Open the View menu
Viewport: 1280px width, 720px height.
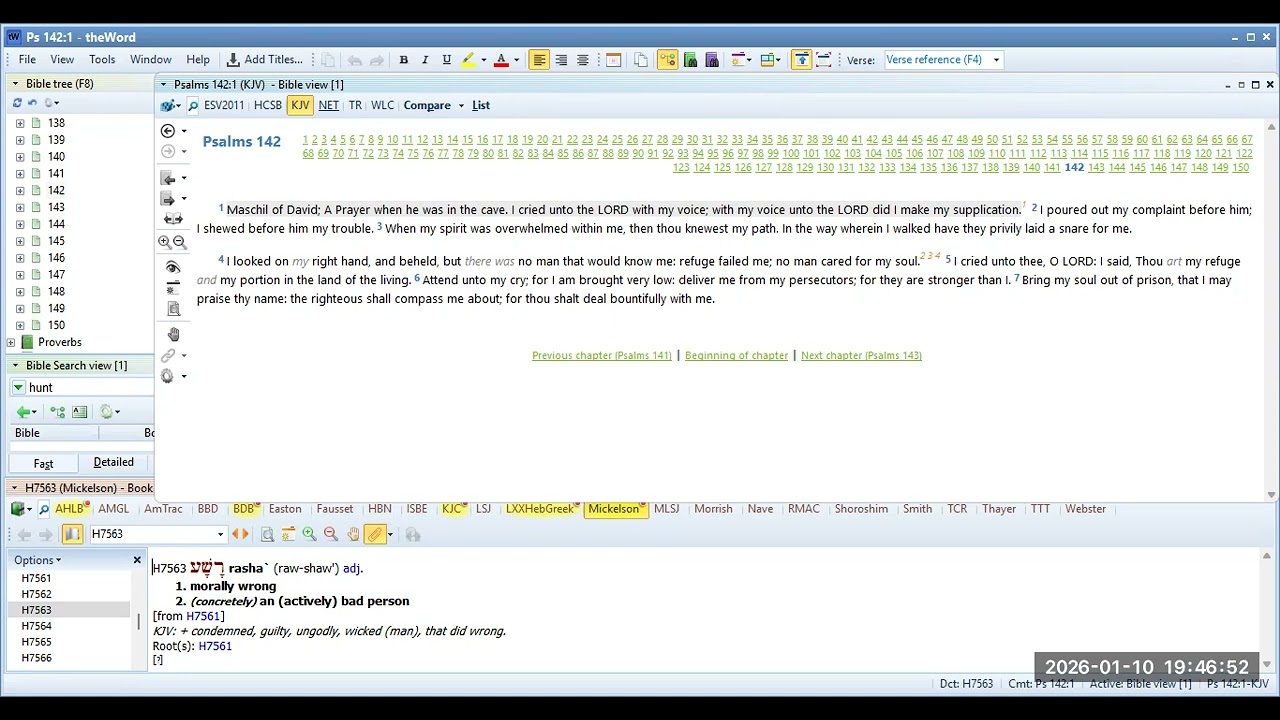(x=62, y=60)
